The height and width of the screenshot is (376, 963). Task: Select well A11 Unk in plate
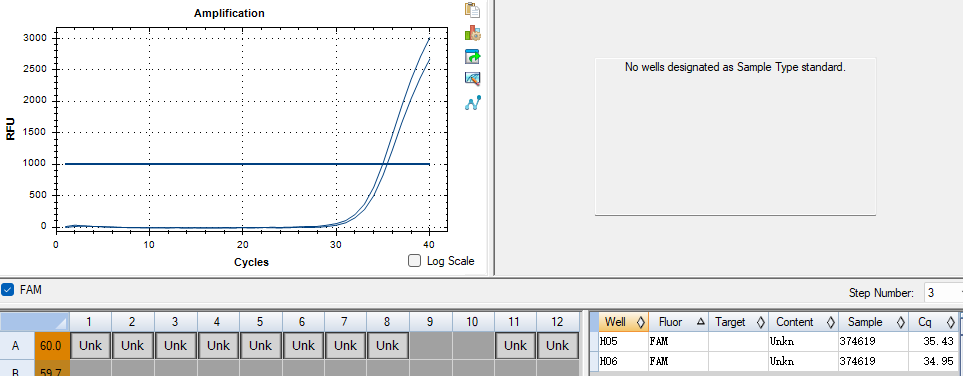[515, 346]
